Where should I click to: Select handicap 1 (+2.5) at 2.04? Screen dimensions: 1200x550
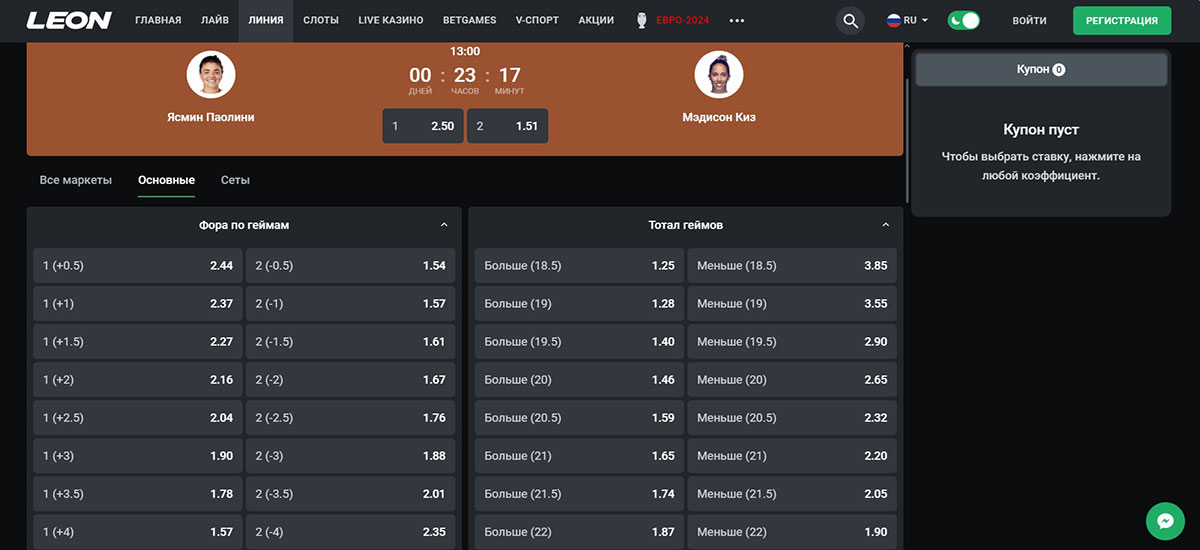pos(138,418)
